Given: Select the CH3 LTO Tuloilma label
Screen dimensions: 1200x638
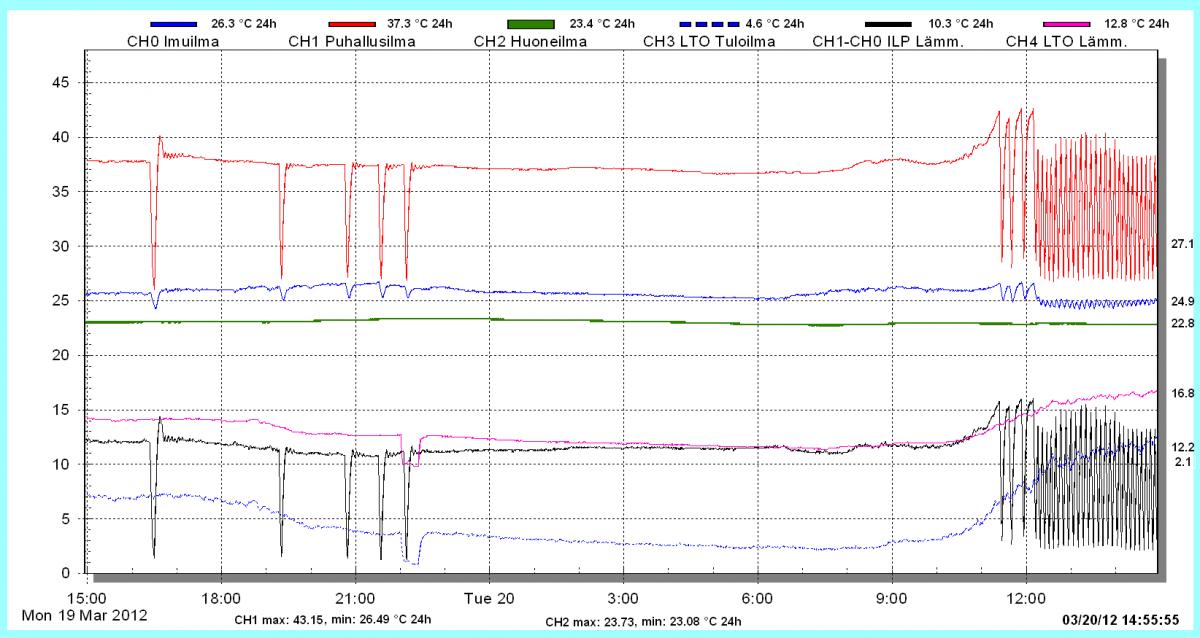Looking at the screenshot, I should point(709,41).
